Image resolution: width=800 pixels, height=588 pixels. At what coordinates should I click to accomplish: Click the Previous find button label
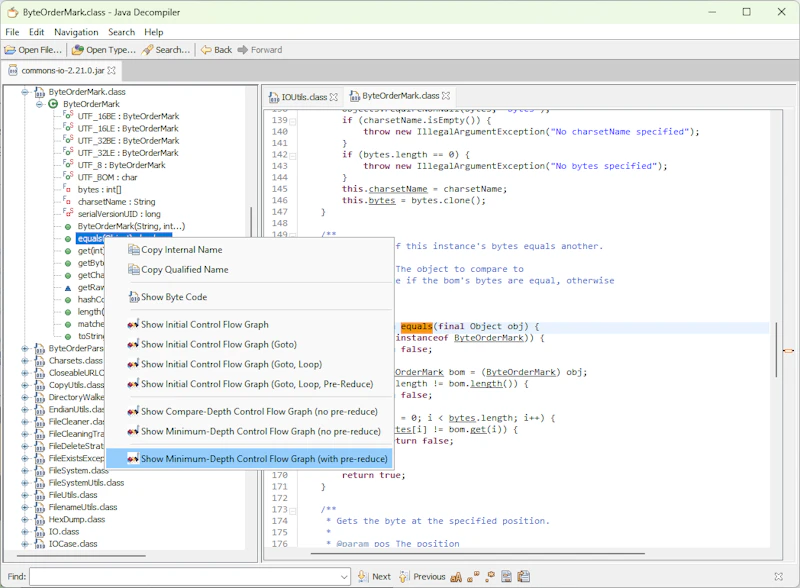(429, 577)
